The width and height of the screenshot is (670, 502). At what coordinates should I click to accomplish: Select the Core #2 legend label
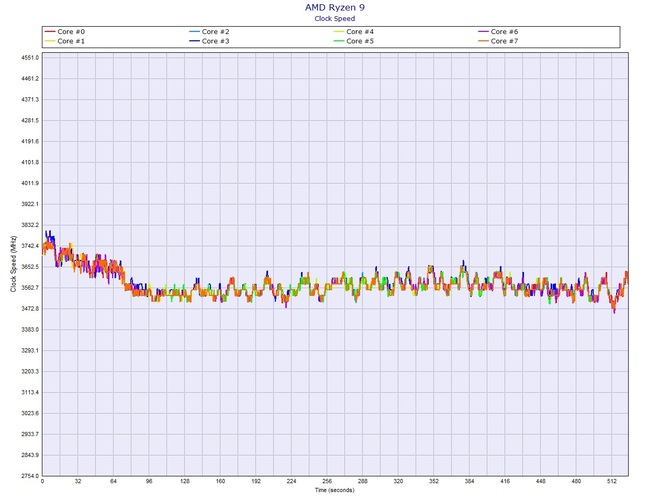tap(215, 32)
